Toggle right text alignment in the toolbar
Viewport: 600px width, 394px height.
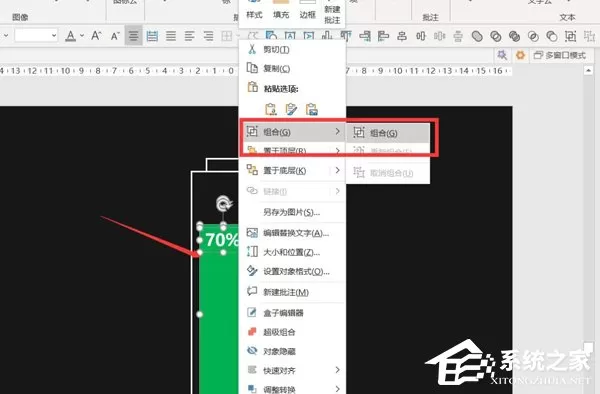click(x=209, y=36)
